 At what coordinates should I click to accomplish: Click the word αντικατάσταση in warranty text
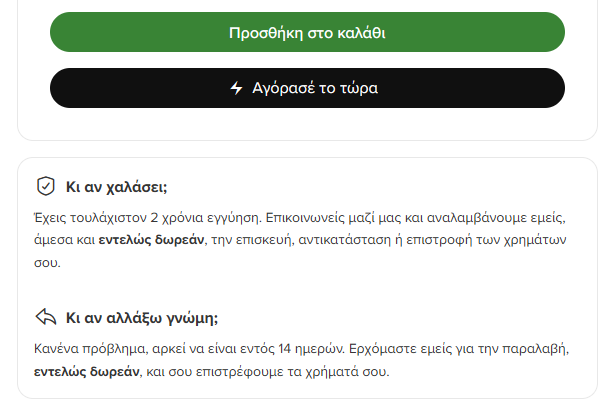click(x=345, y=240)
